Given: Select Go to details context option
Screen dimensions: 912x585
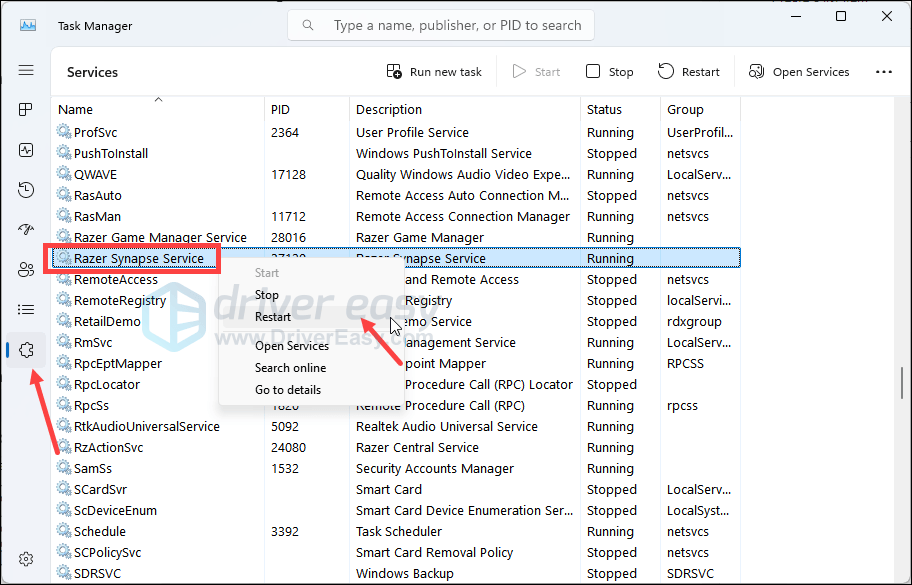Looking at the screenshot, I should coord(288,390).
